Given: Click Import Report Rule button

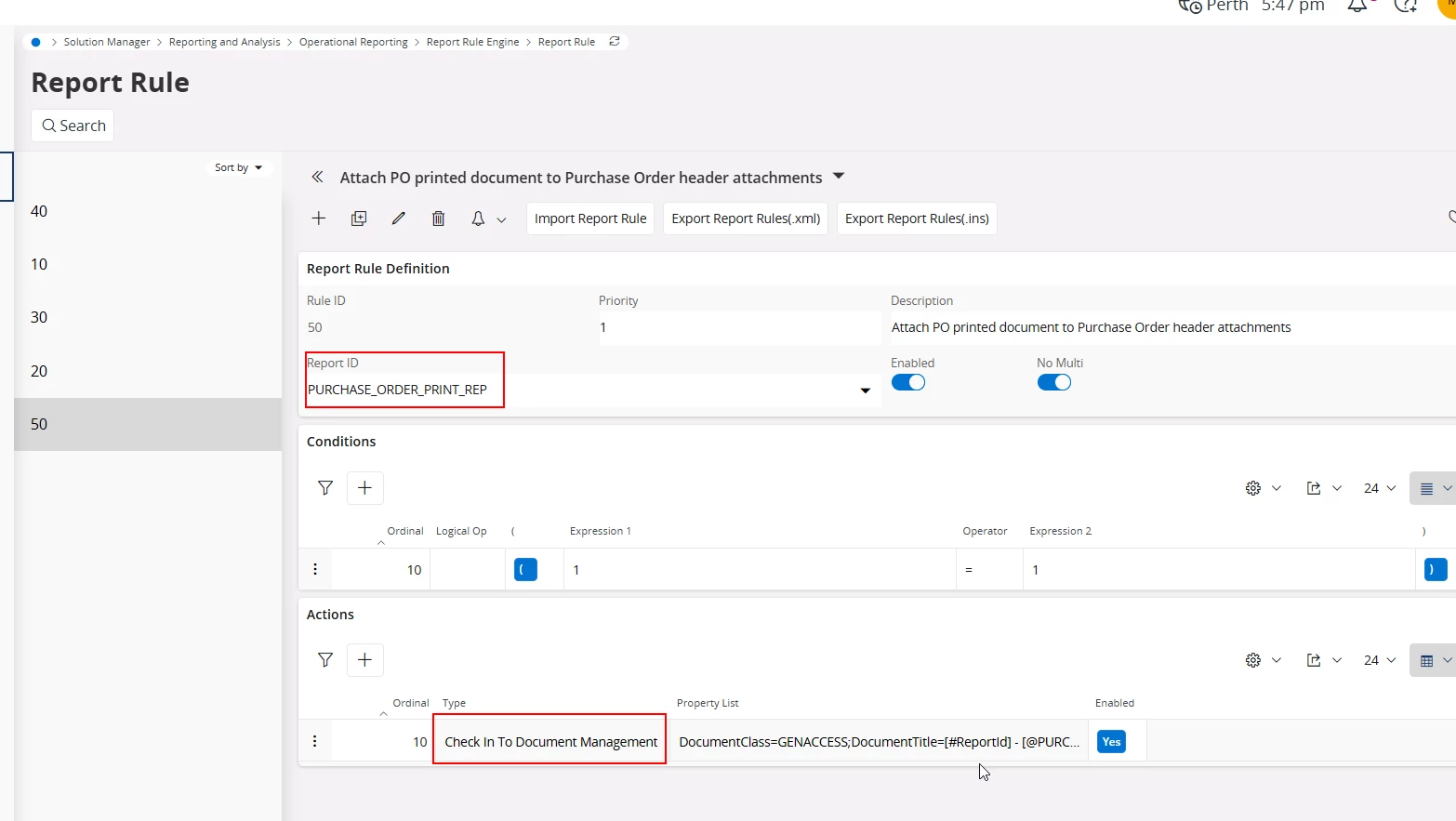Looking at the screenshot, I should [590, 218].
